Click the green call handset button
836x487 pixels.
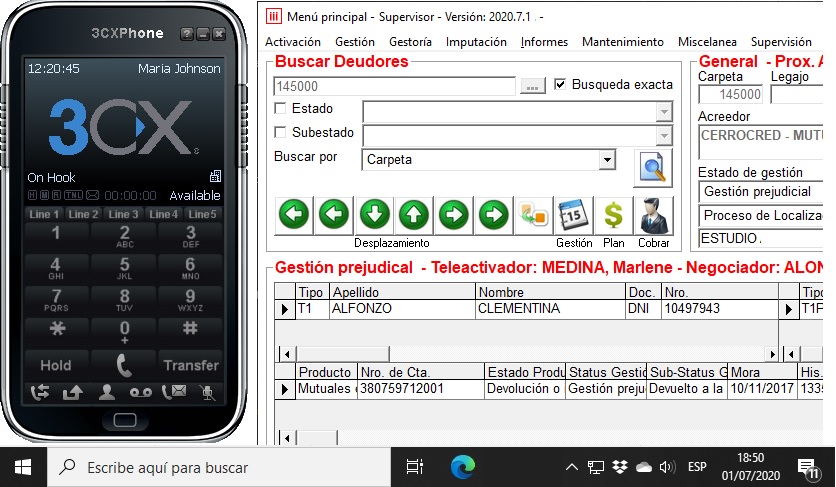tap(124, 365)
